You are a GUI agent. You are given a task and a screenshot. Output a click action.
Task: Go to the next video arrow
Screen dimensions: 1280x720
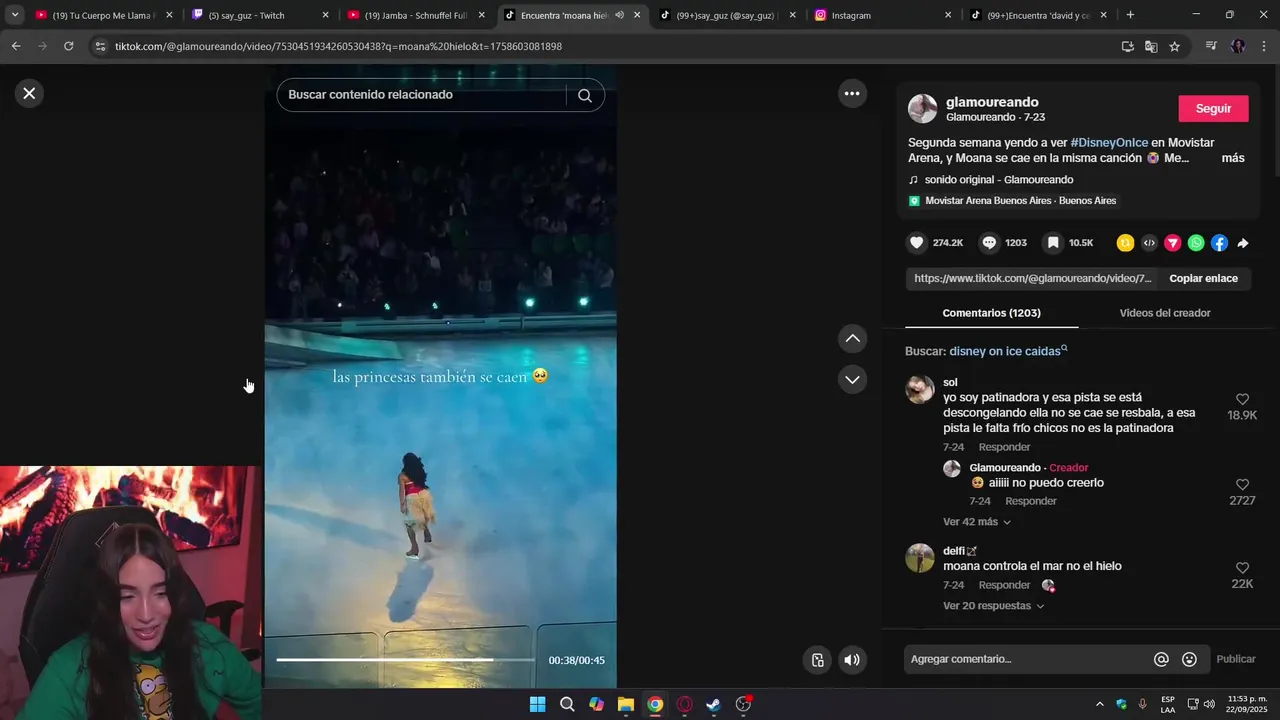pyautogui.click(x=852, y=379)
